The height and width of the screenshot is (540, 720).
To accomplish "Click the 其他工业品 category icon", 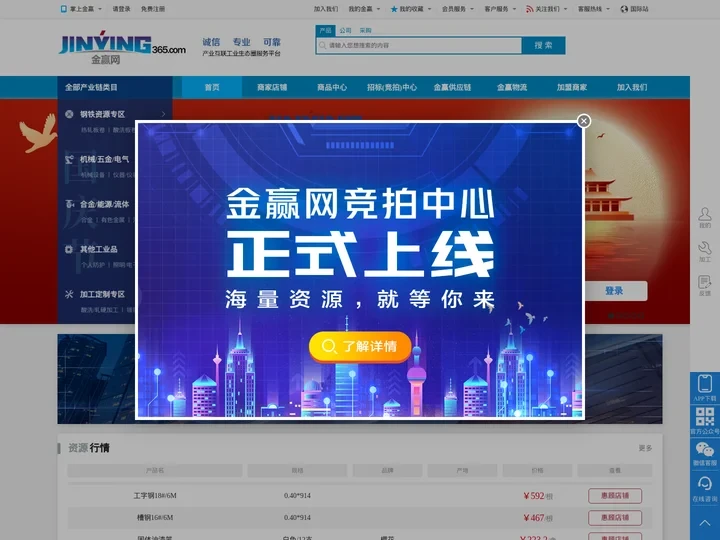I will [69, 249].
